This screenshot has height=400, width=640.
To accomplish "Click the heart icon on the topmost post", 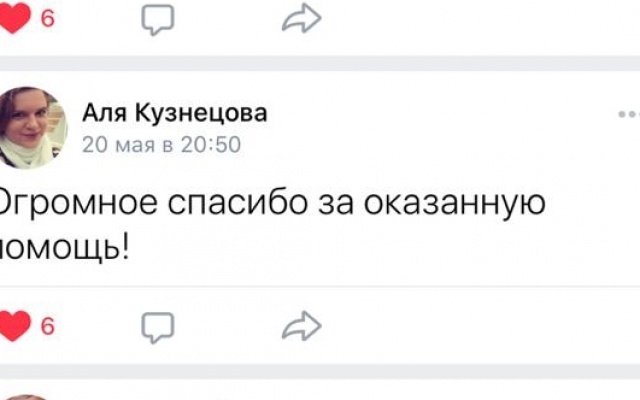I will pyautogui.click(x=14, y=19).
